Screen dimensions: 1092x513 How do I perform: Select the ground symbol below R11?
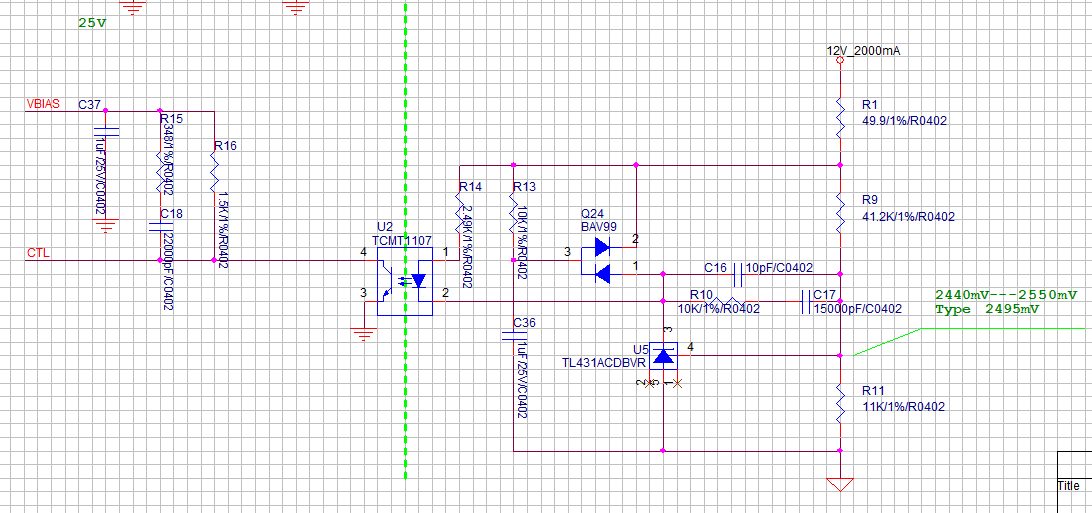(840, 484)
